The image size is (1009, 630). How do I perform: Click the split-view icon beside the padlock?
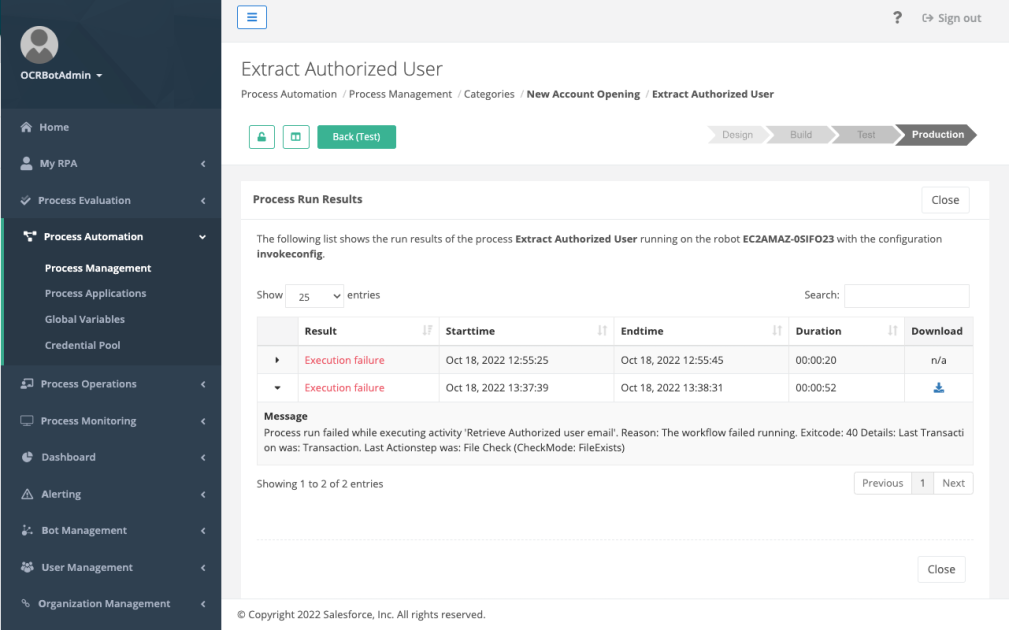coord(295,136)
